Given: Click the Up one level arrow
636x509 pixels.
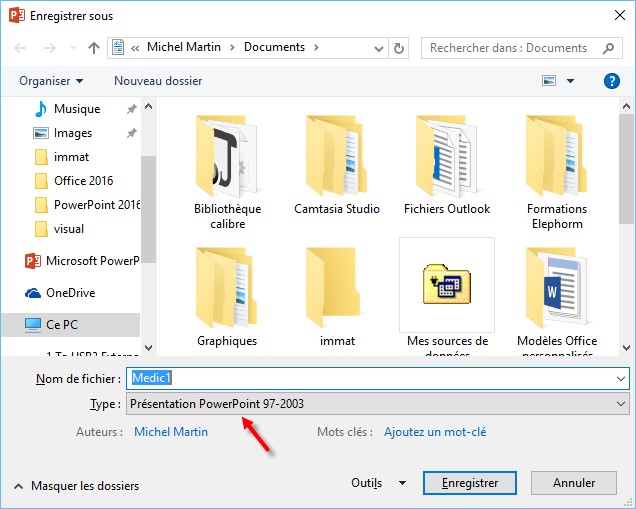Looking at the screenshot, I should click(94, 48).
